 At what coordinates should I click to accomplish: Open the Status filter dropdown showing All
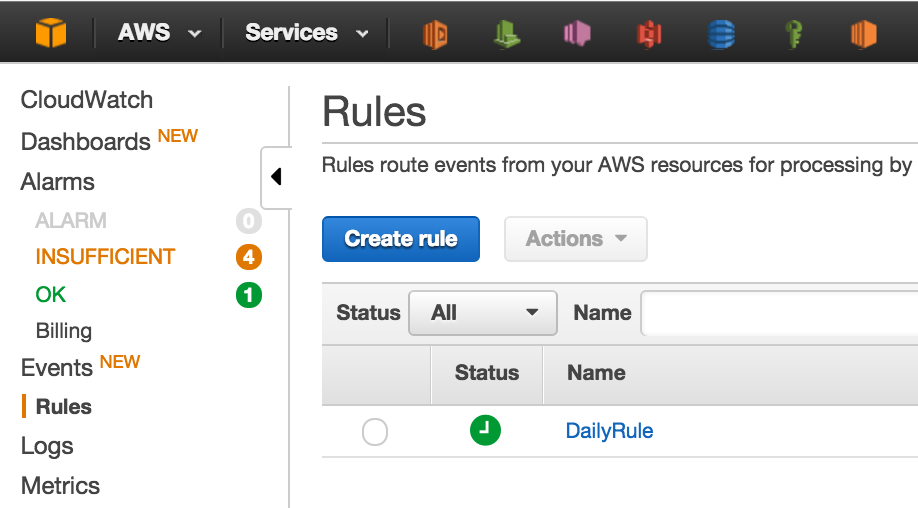pyautogui.click(x=483, y=313)
